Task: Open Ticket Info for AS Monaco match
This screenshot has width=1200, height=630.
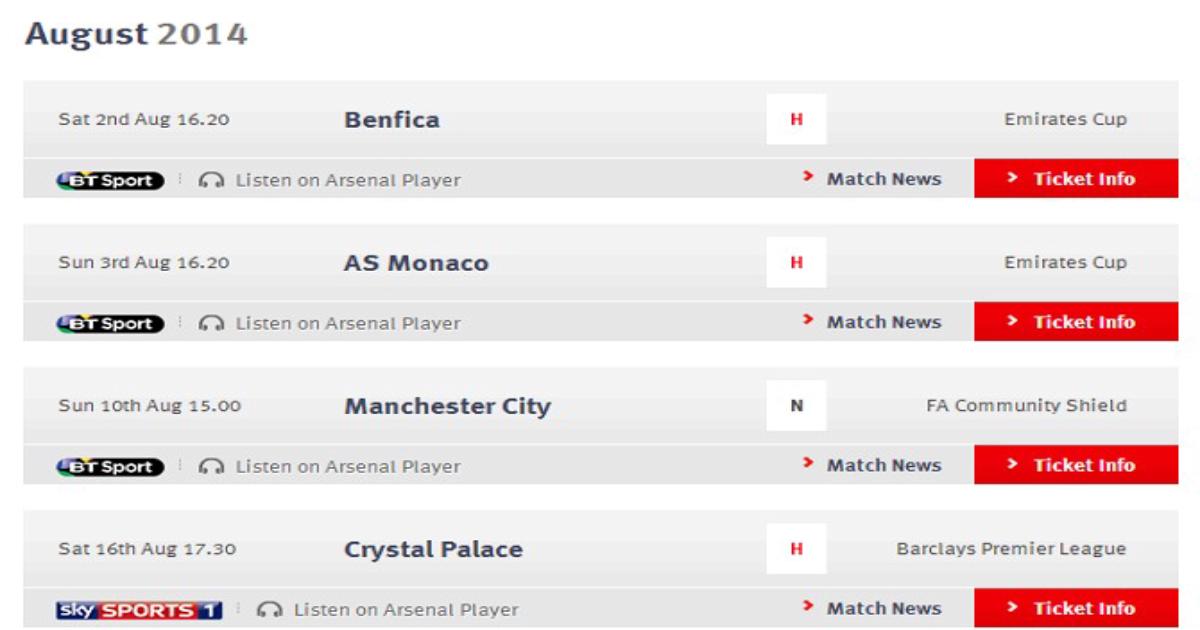Action: pos(1076,322)
